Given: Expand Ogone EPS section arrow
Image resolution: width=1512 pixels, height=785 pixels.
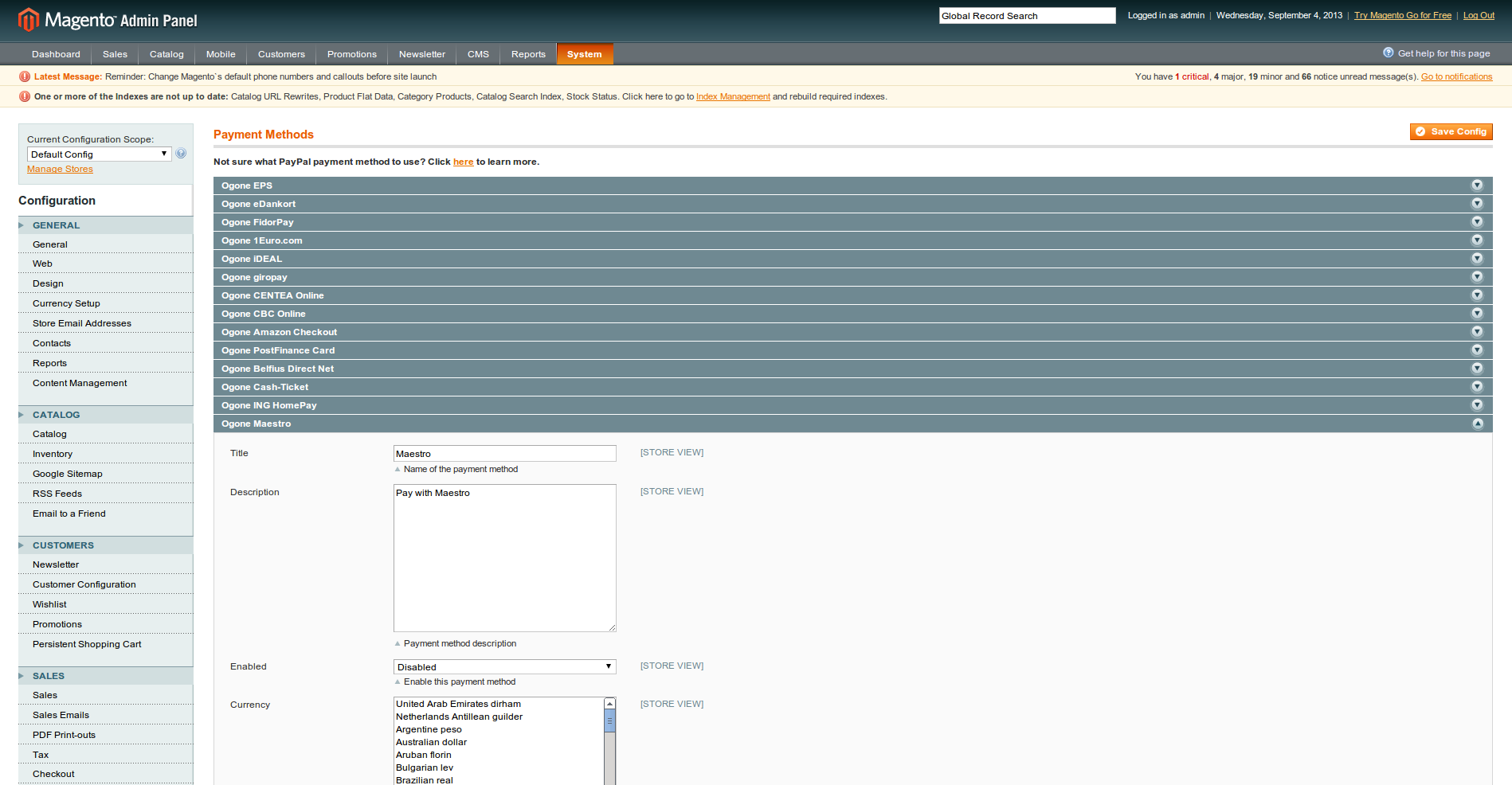Looking at the screenshot, I should click(x=1477, y=186).
